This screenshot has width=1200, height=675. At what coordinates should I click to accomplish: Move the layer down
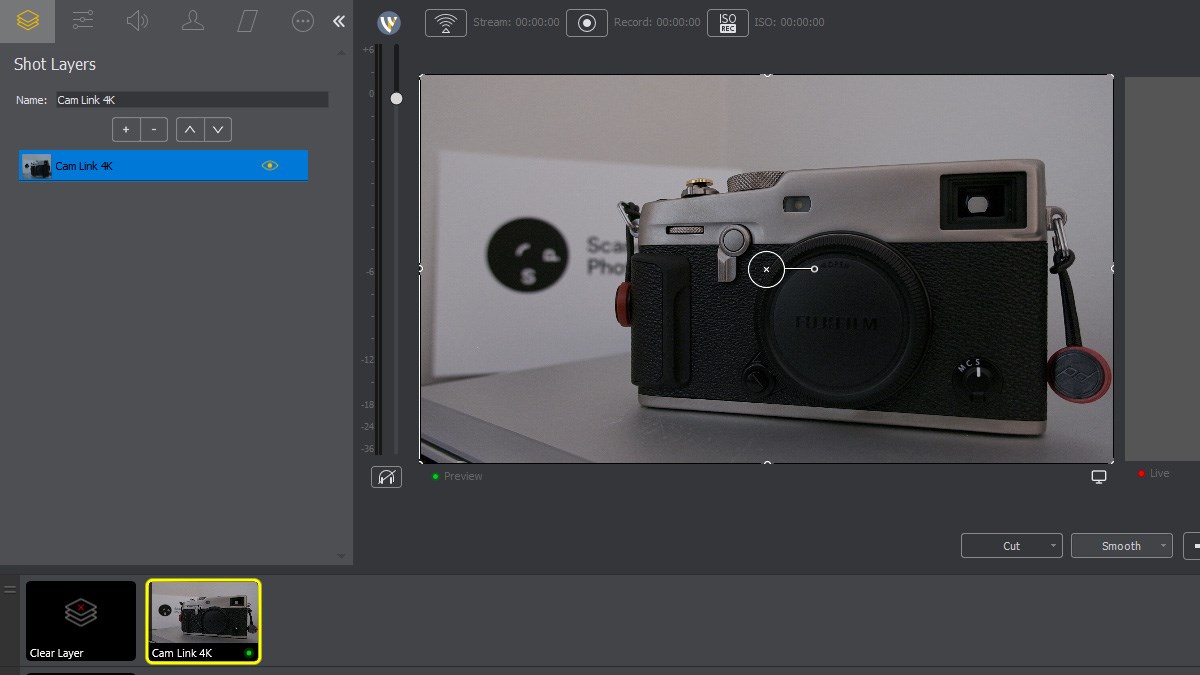217,129
